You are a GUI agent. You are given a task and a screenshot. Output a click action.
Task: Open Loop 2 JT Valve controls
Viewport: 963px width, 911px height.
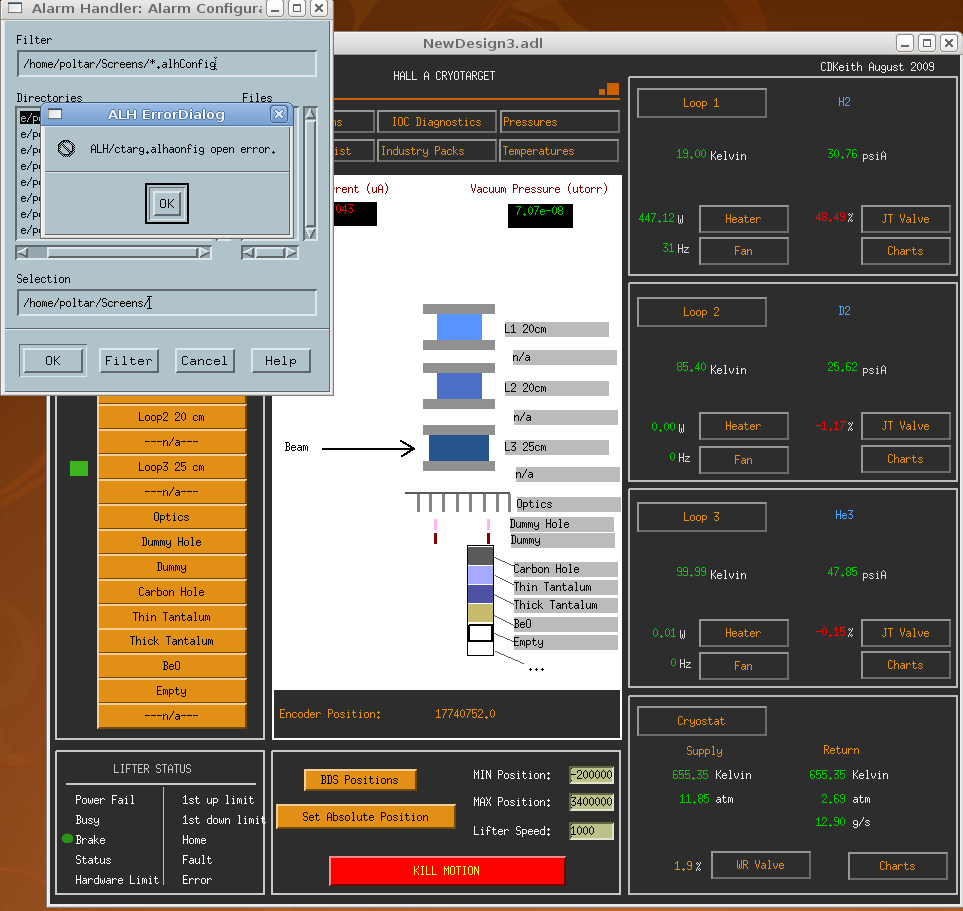click(906, 426)
